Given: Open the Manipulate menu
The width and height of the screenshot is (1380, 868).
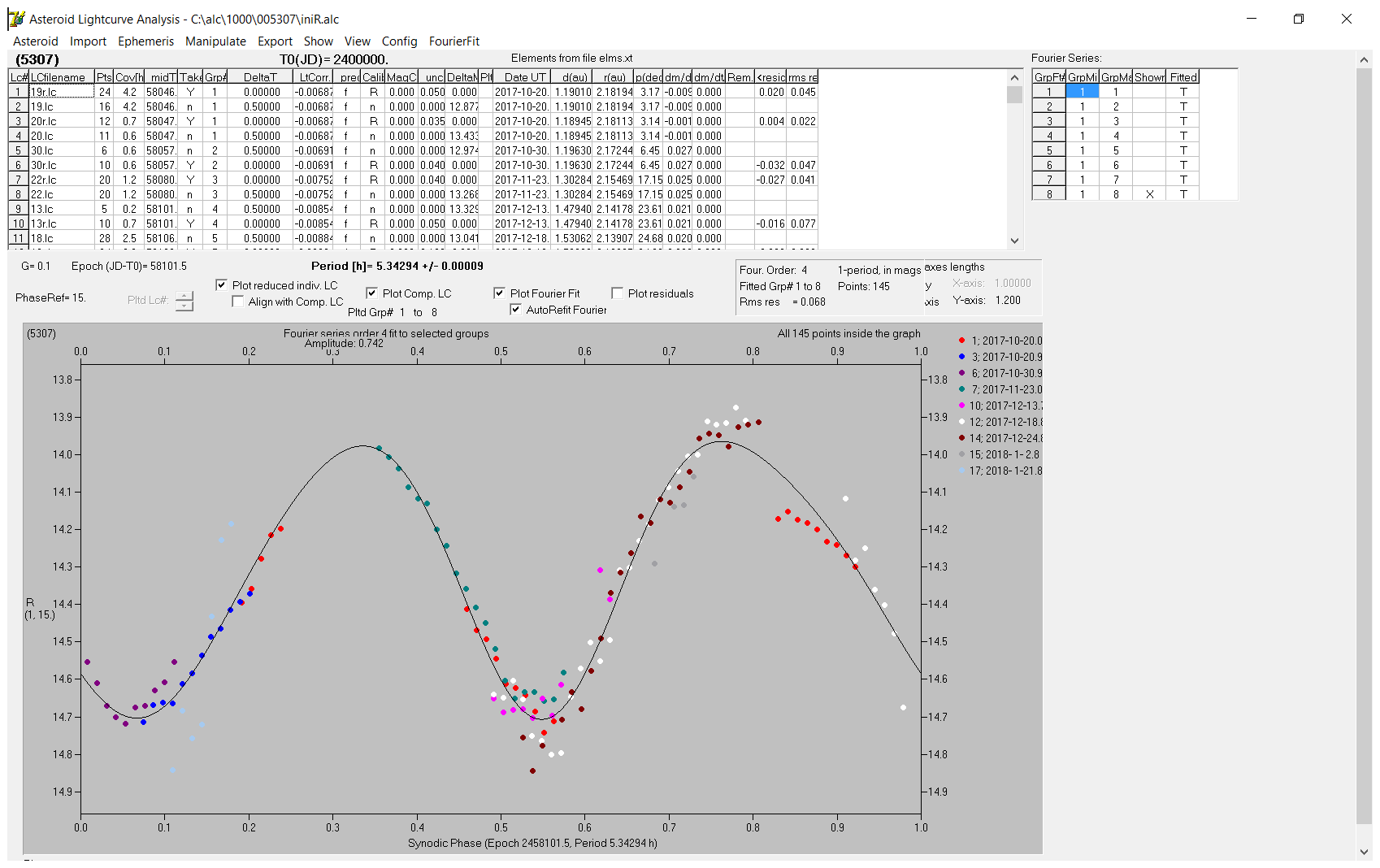Looking at the screenshot, I should pos(215,41).
